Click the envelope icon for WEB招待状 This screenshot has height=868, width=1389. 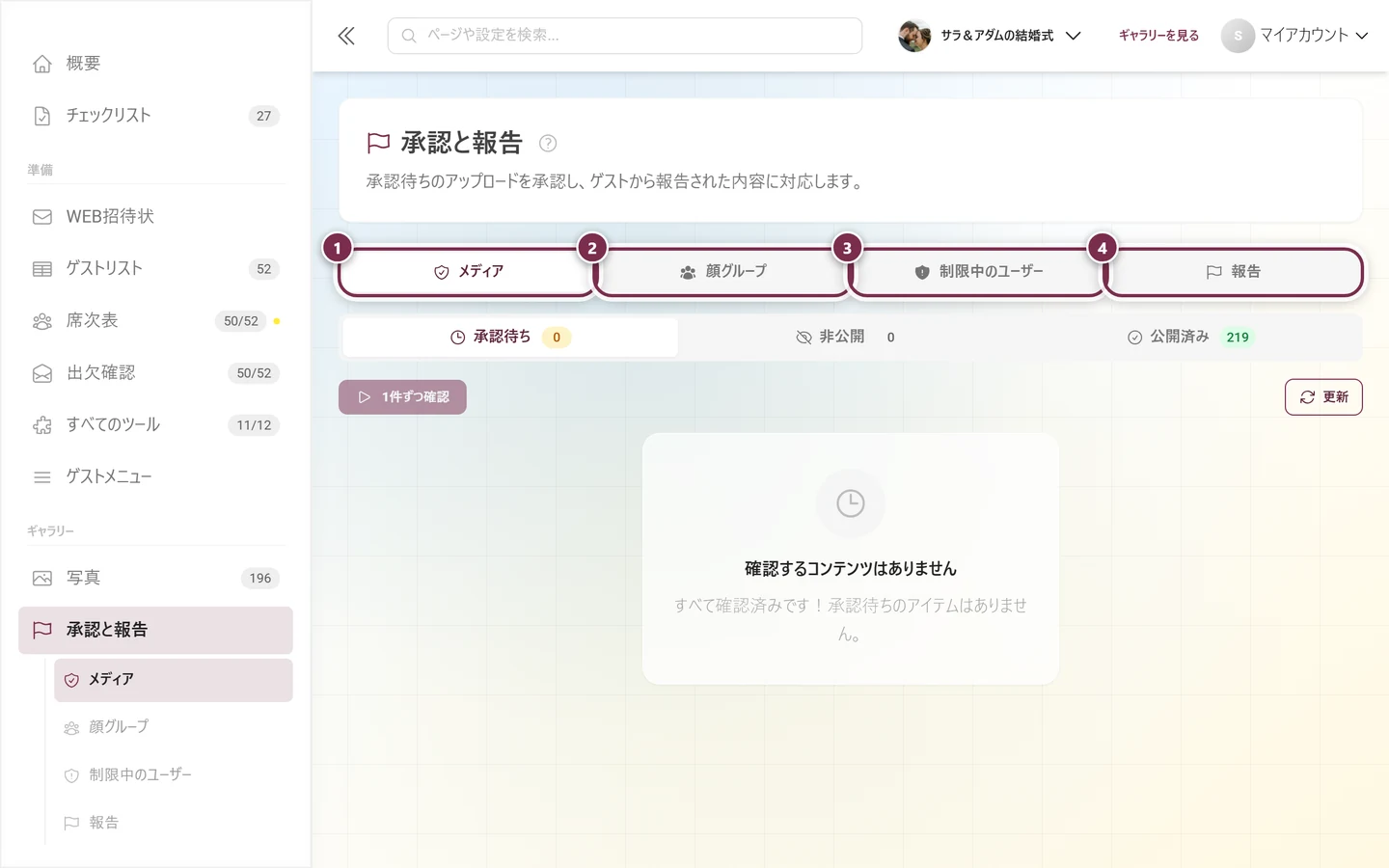pos(42,217)
